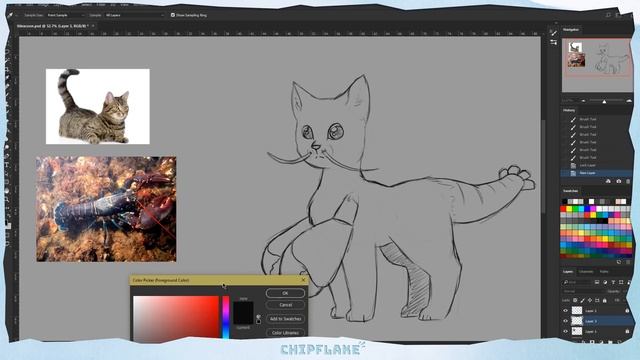Select the bottom layer's thumbnail
The image size is (640, 360).
(x=577, y=331)
